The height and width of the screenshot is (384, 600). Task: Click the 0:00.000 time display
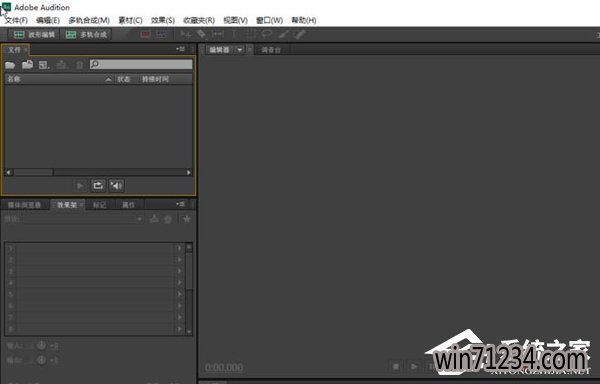coord(224,368)
